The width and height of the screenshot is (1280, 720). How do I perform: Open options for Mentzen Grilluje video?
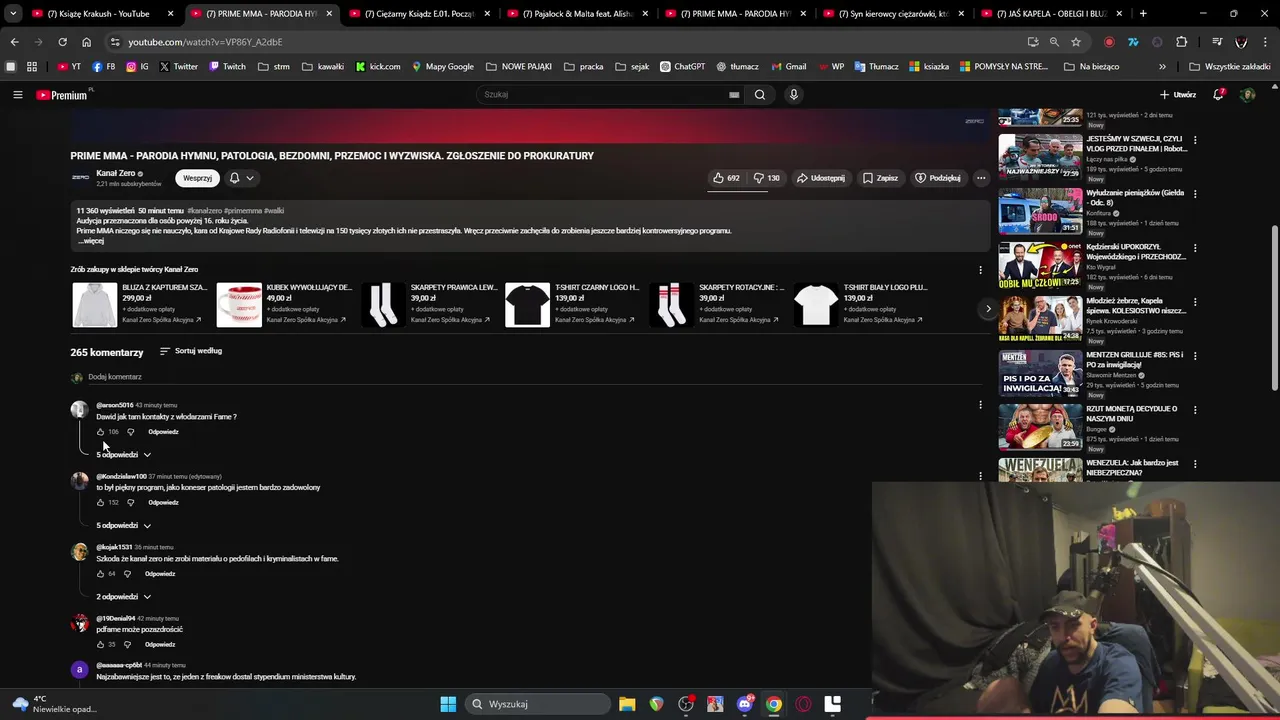coord(1195,356)
